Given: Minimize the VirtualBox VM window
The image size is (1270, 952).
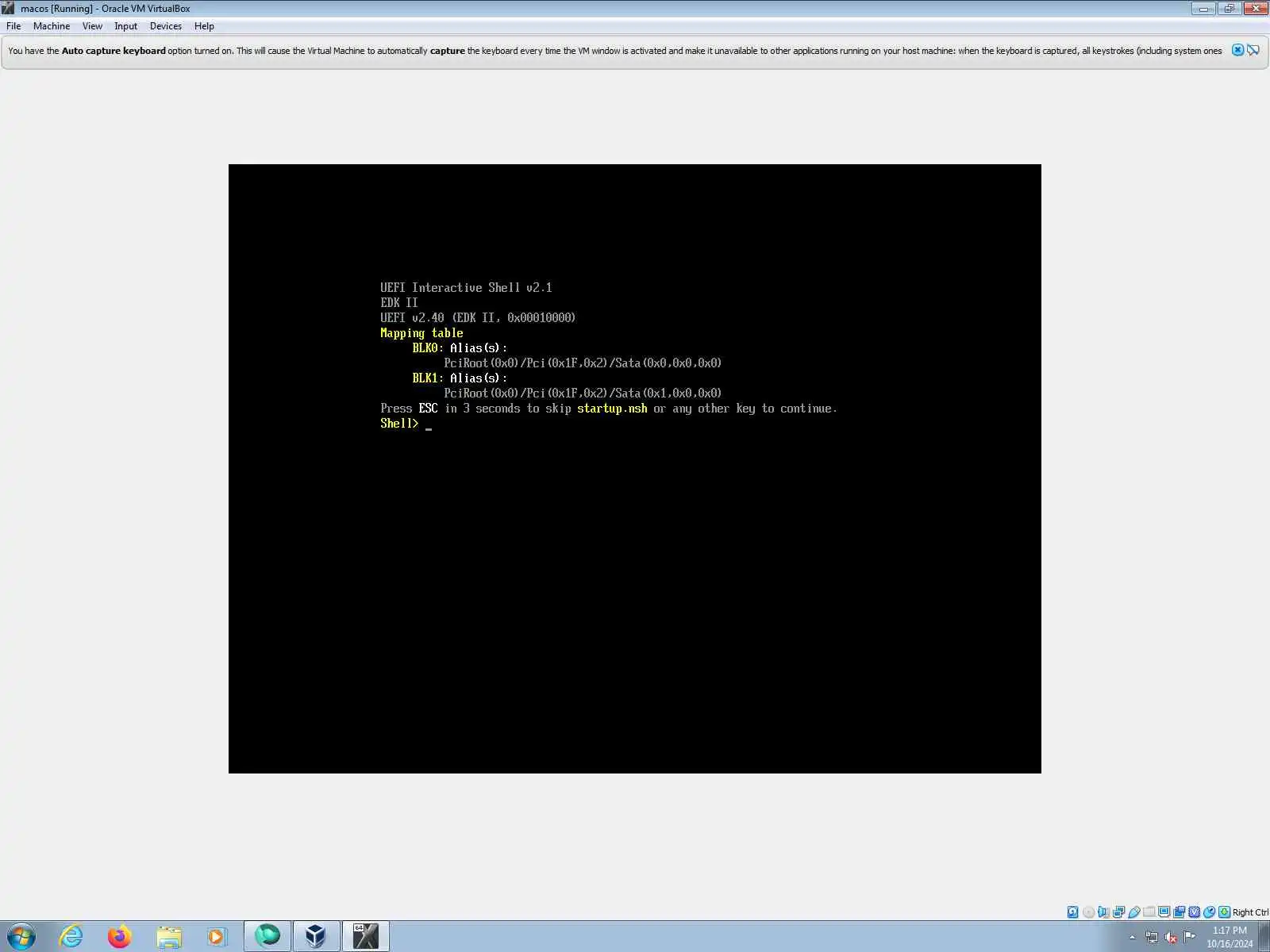Looking at the screenshot, I should point(1204,8).
